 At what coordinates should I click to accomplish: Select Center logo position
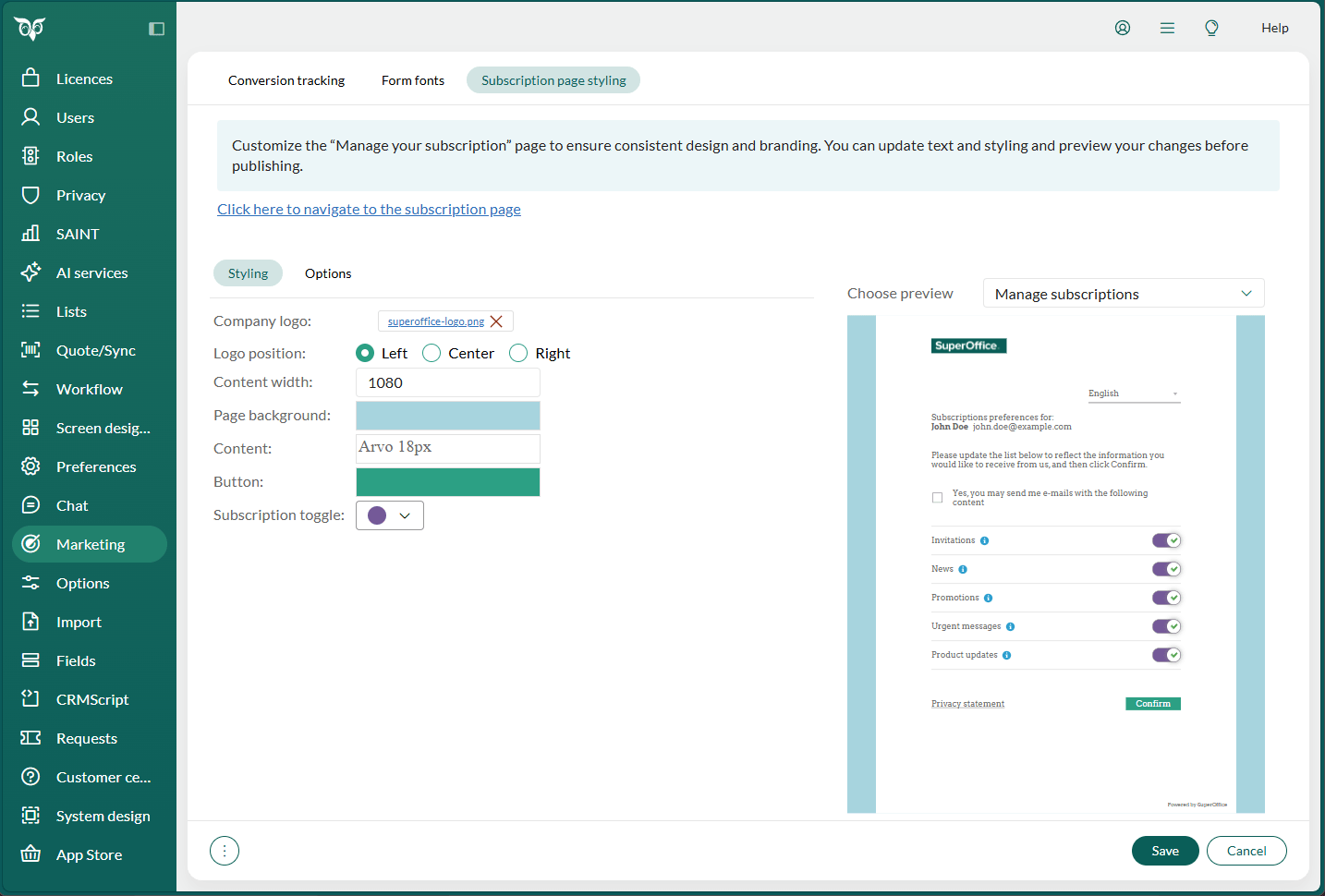coord(432,353)
